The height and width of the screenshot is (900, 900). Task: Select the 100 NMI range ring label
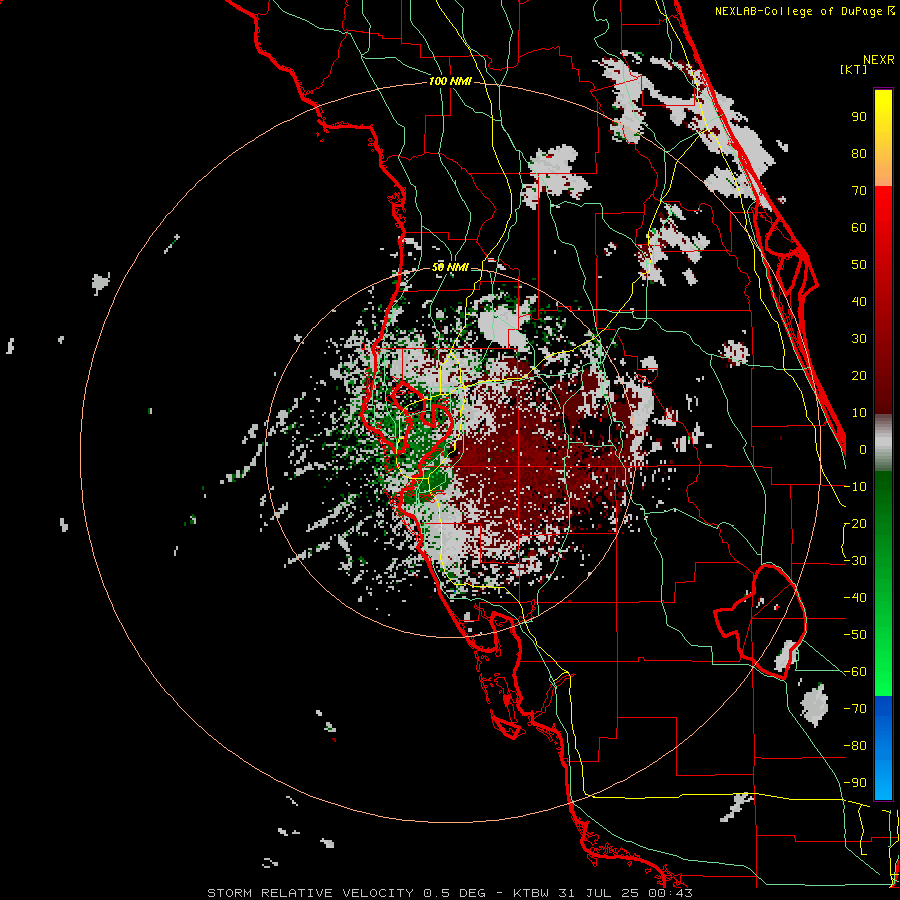pos(450,82)
